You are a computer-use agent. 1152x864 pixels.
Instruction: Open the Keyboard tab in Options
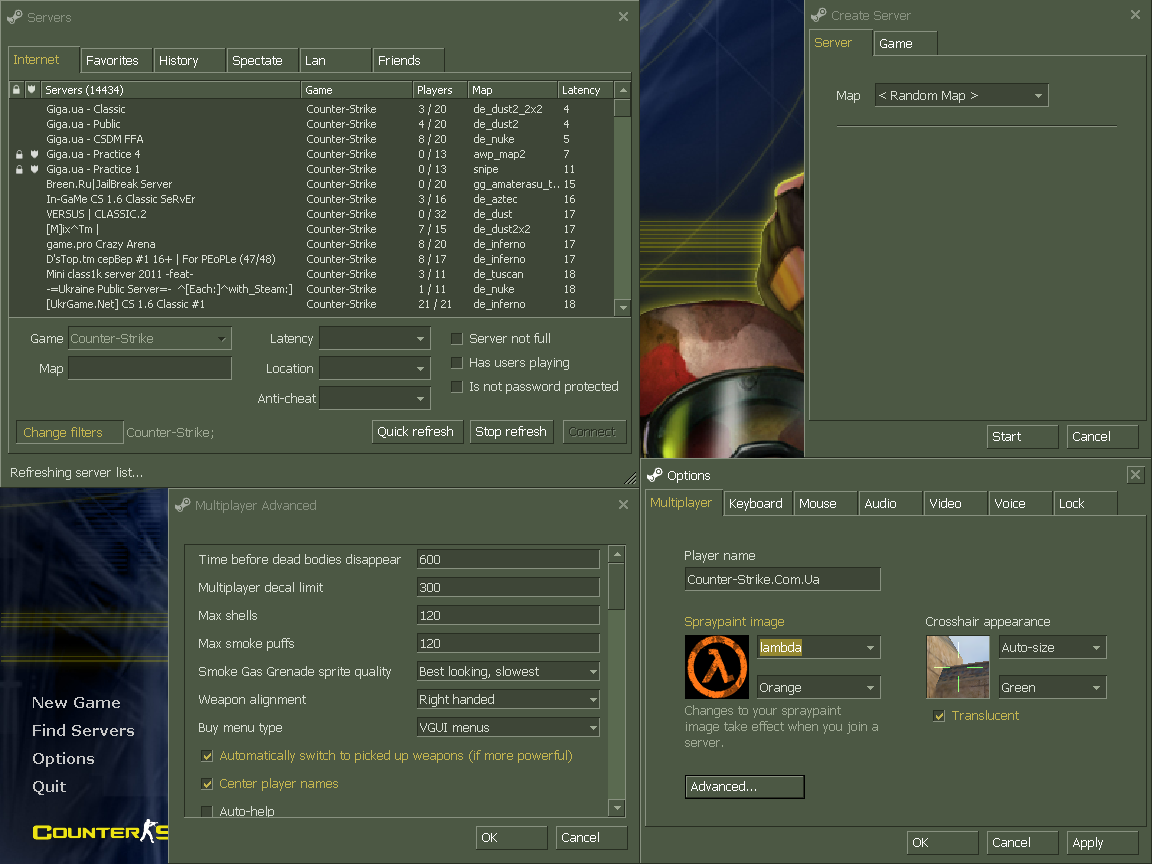point(757,503)
